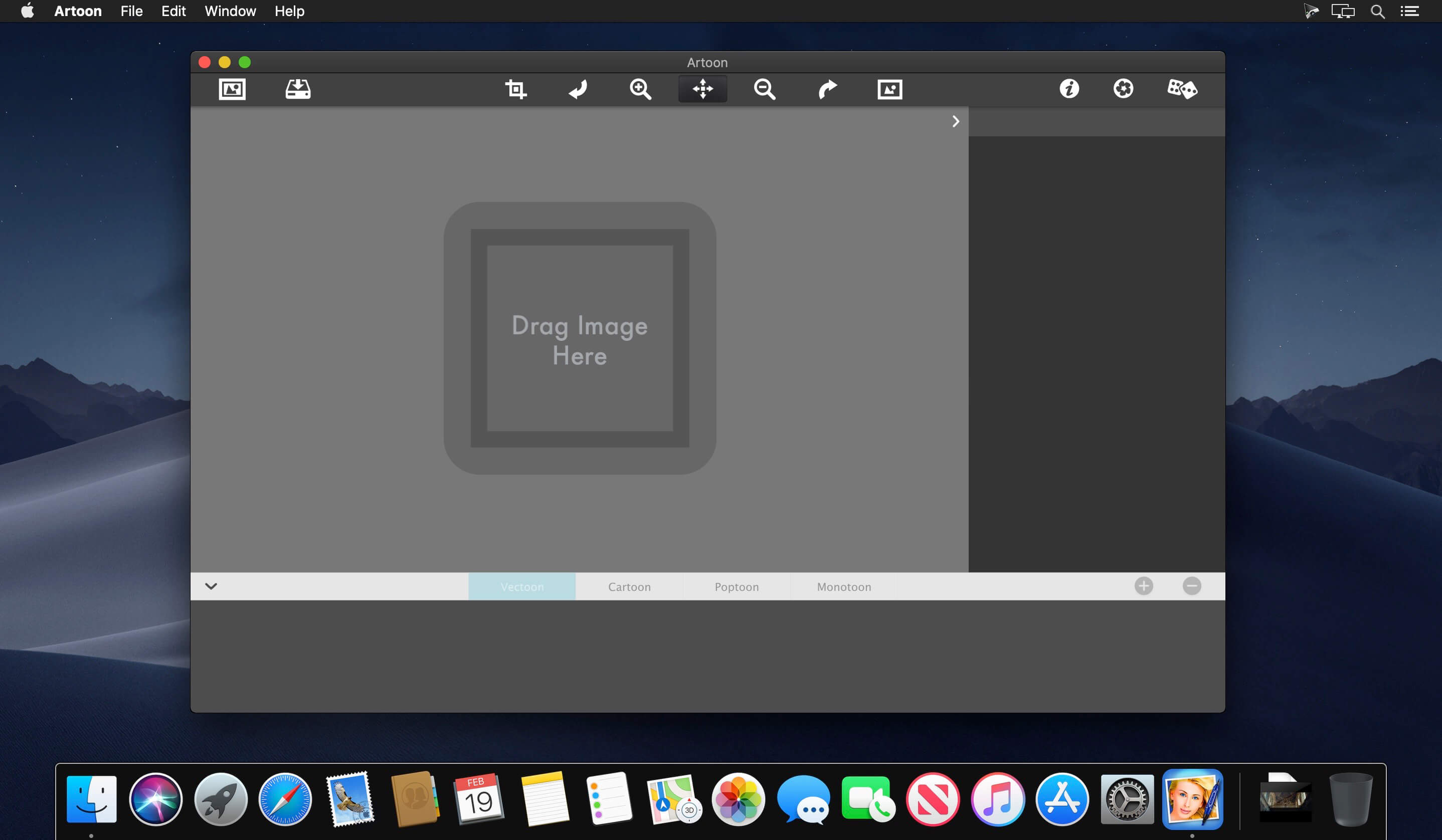Click the zoom in magnifier icon

pos(640,89)
